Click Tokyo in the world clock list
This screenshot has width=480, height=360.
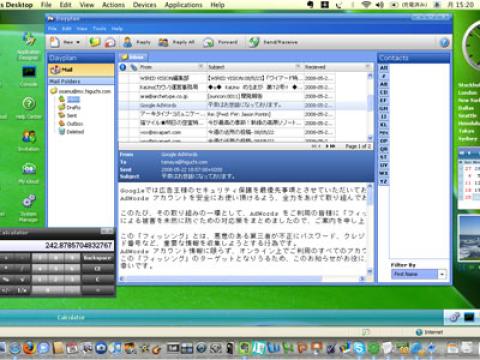(x=466, y=131)
